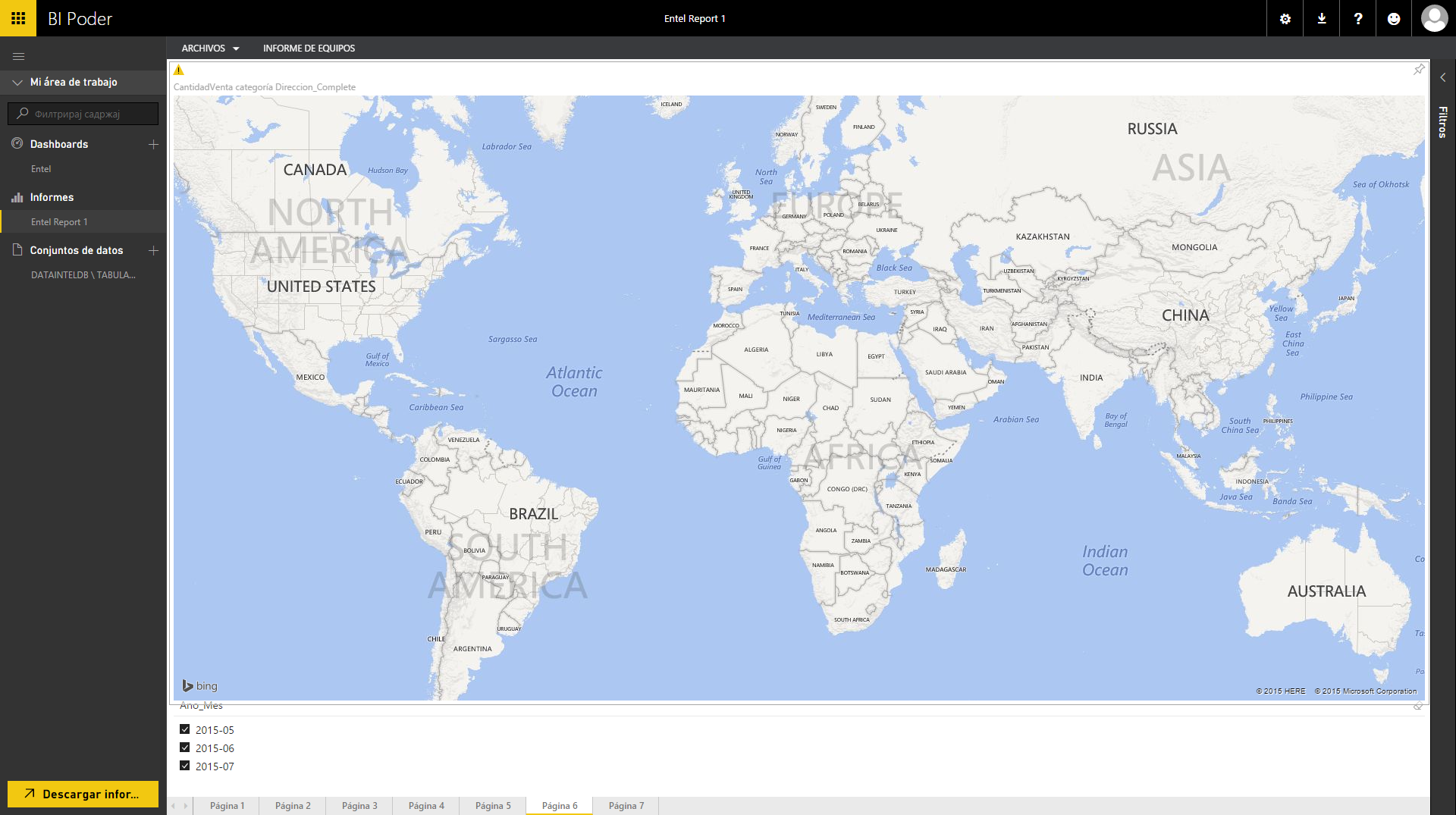Open the Entel dashboard link

(41, 169)
